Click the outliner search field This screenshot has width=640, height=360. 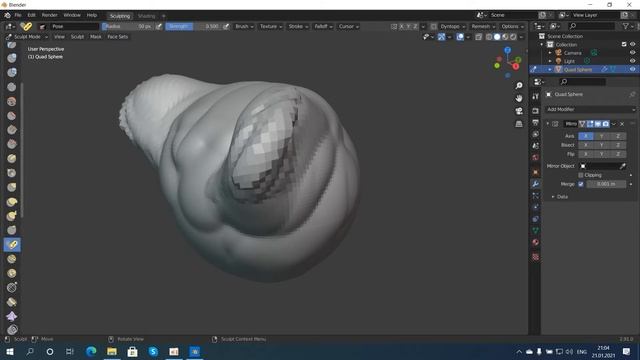coord(591,26)
